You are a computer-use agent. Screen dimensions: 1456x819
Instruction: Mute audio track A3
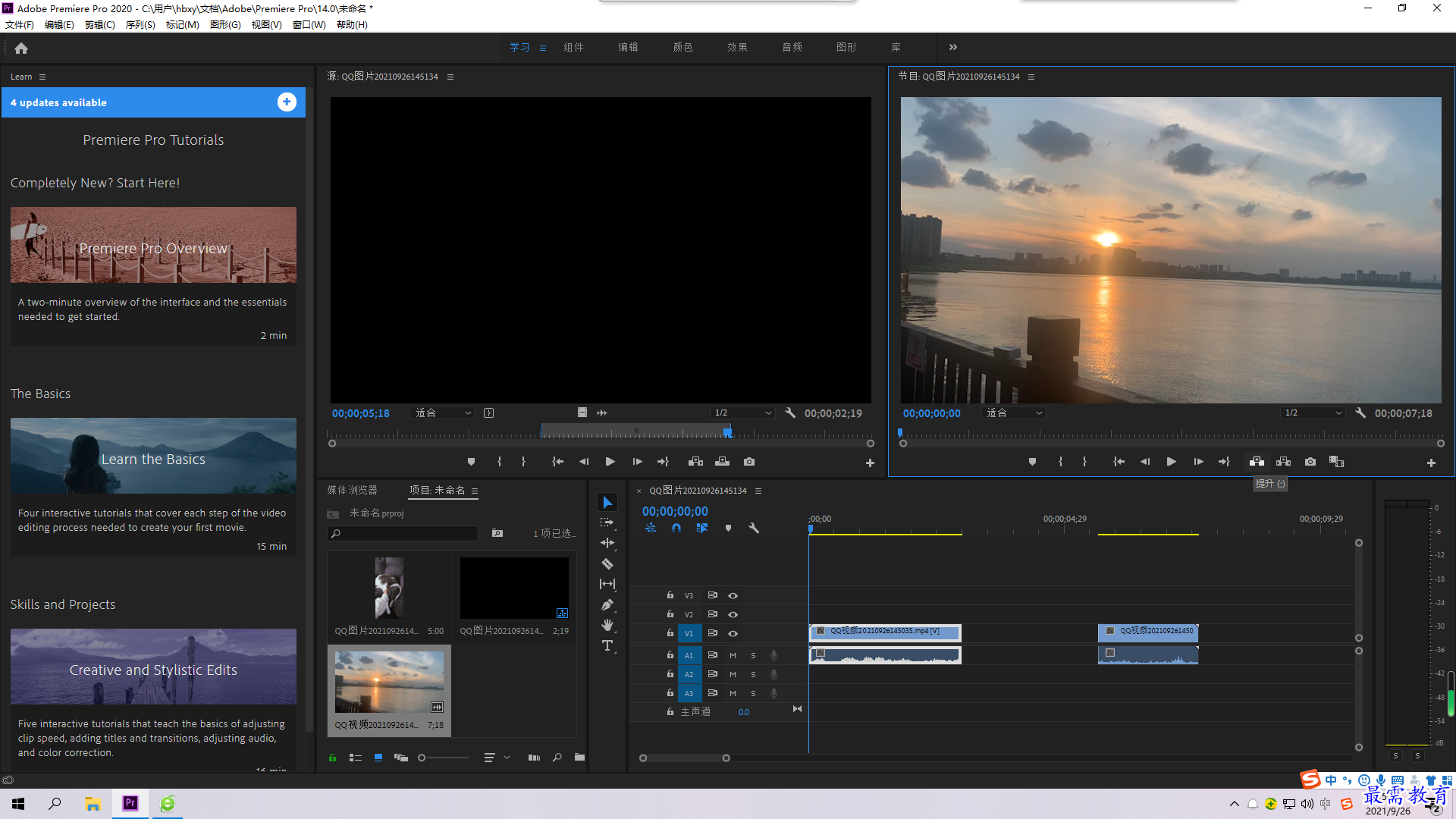733,693
